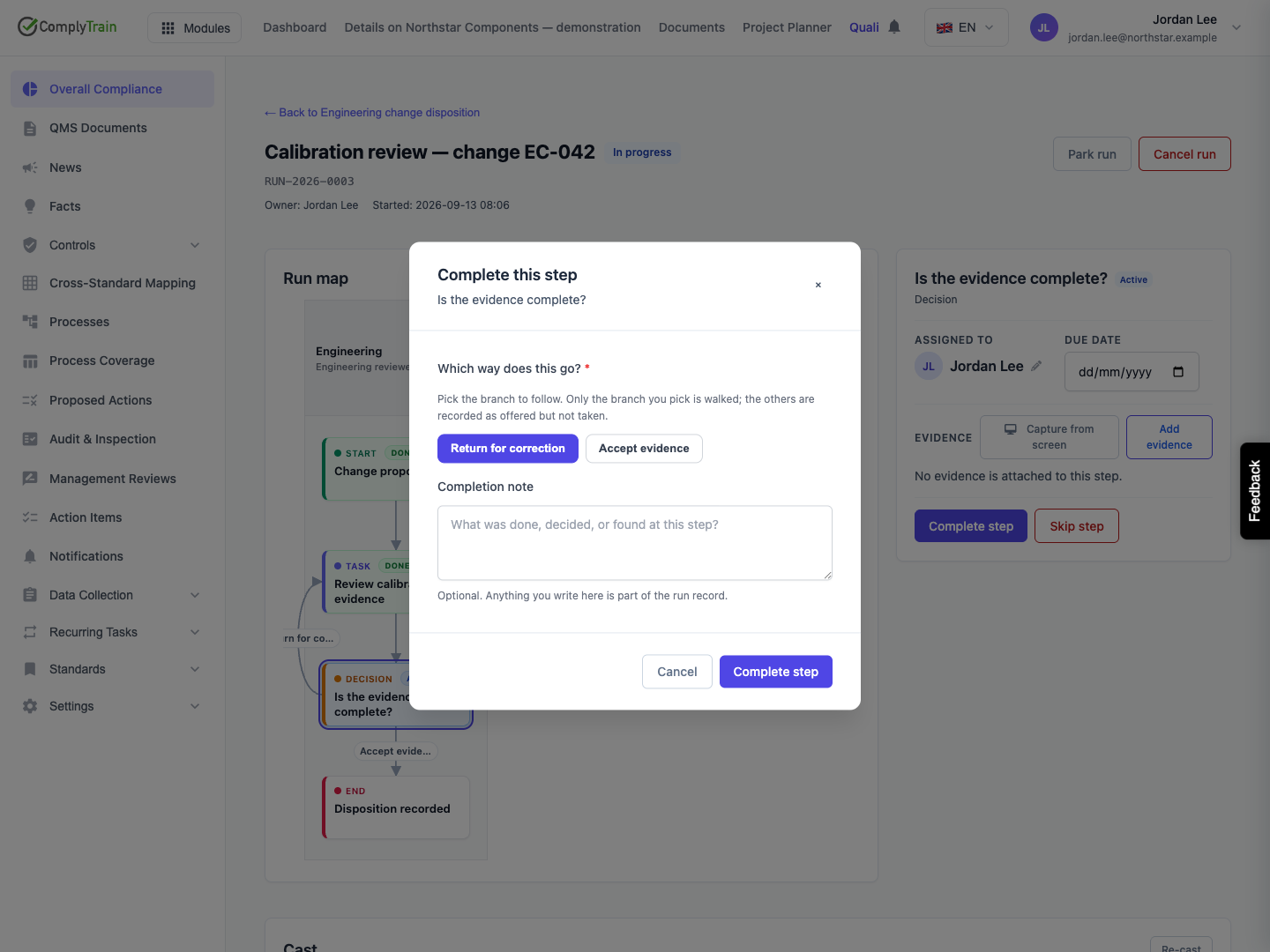Click the ComplyTrain logo

(x=67, y=26)
